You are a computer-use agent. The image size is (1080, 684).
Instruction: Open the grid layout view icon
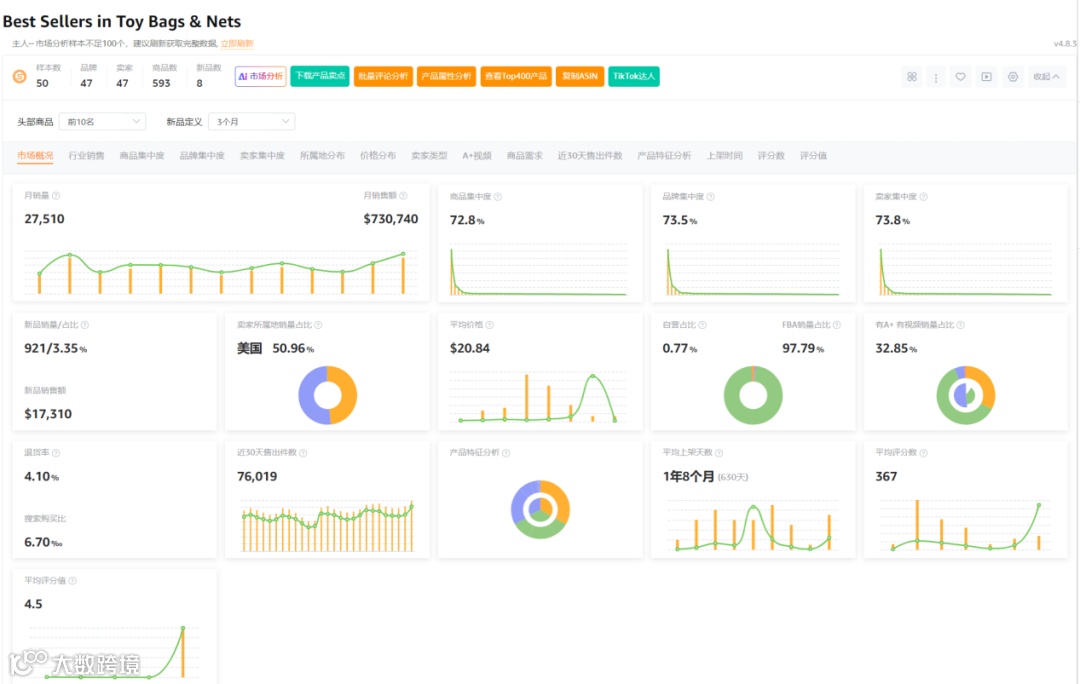[911, 76]
